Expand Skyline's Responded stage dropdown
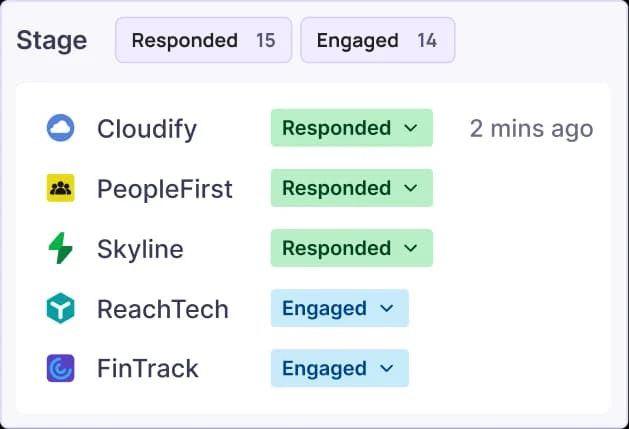629x429 pixels. pyautogui.click(x=351, y=248)
